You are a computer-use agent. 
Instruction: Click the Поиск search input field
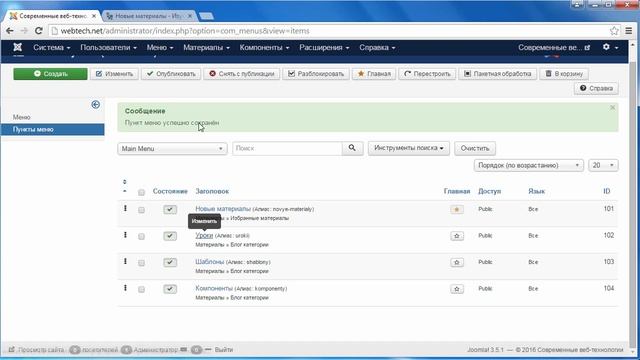[287, 148]
